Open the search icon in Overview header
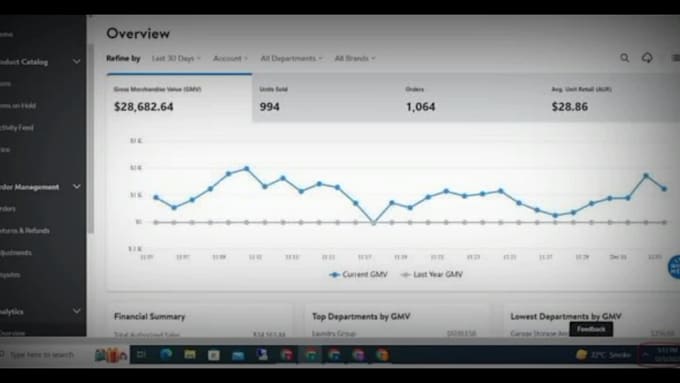This screenshot has height=383, width=680. click(x=624, y=58)
